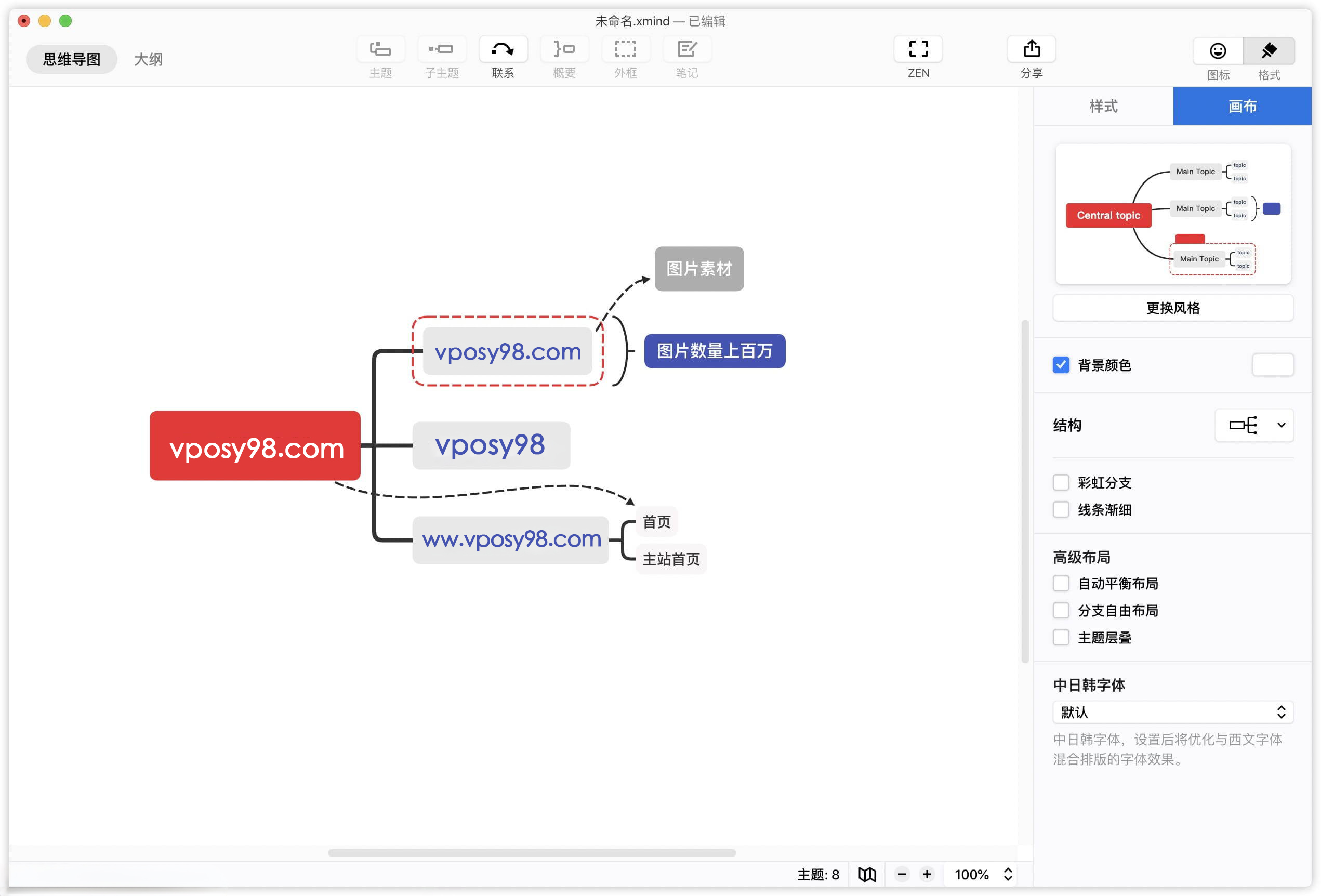Click the background color swatch

[1272, 365]
